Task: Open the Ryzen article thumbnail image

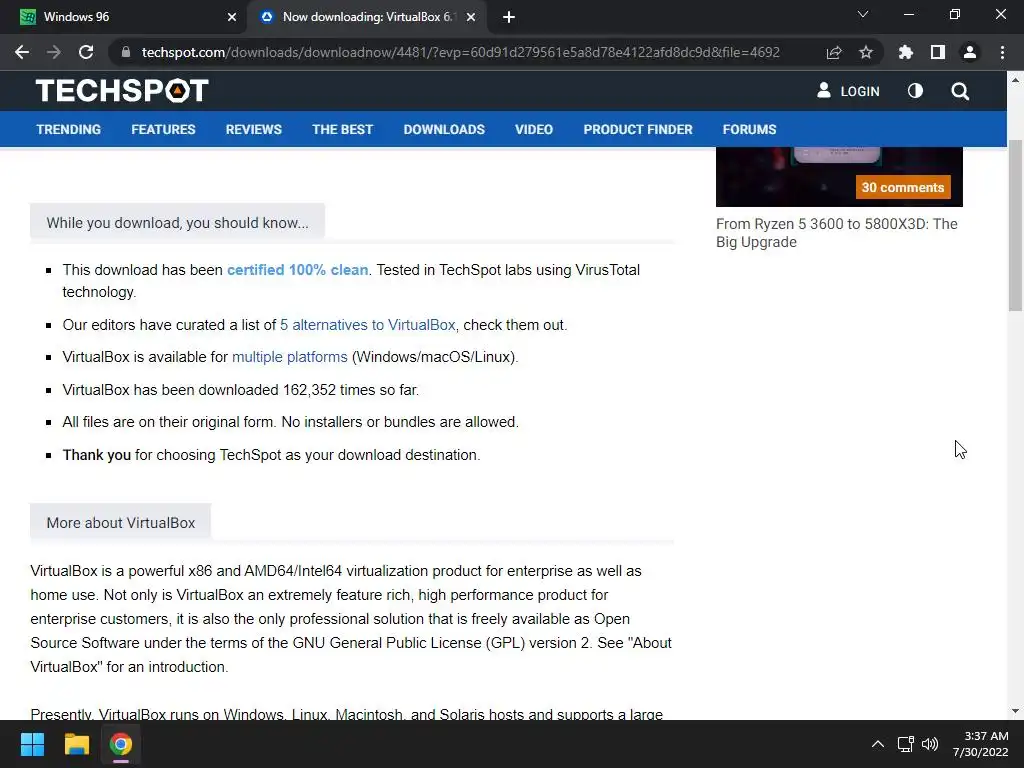Action: click(x=839, y=176)
